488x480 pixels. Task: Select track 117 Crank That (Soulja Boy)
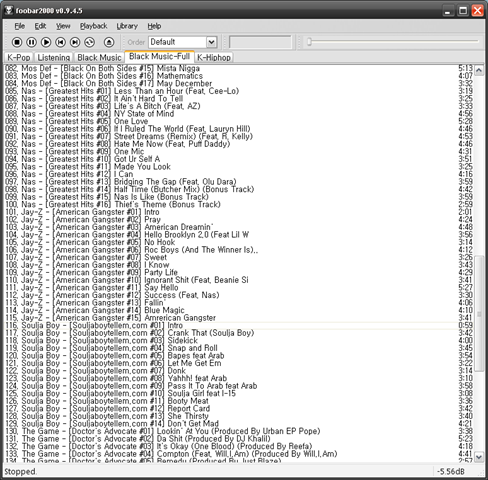tap(239, 333)
